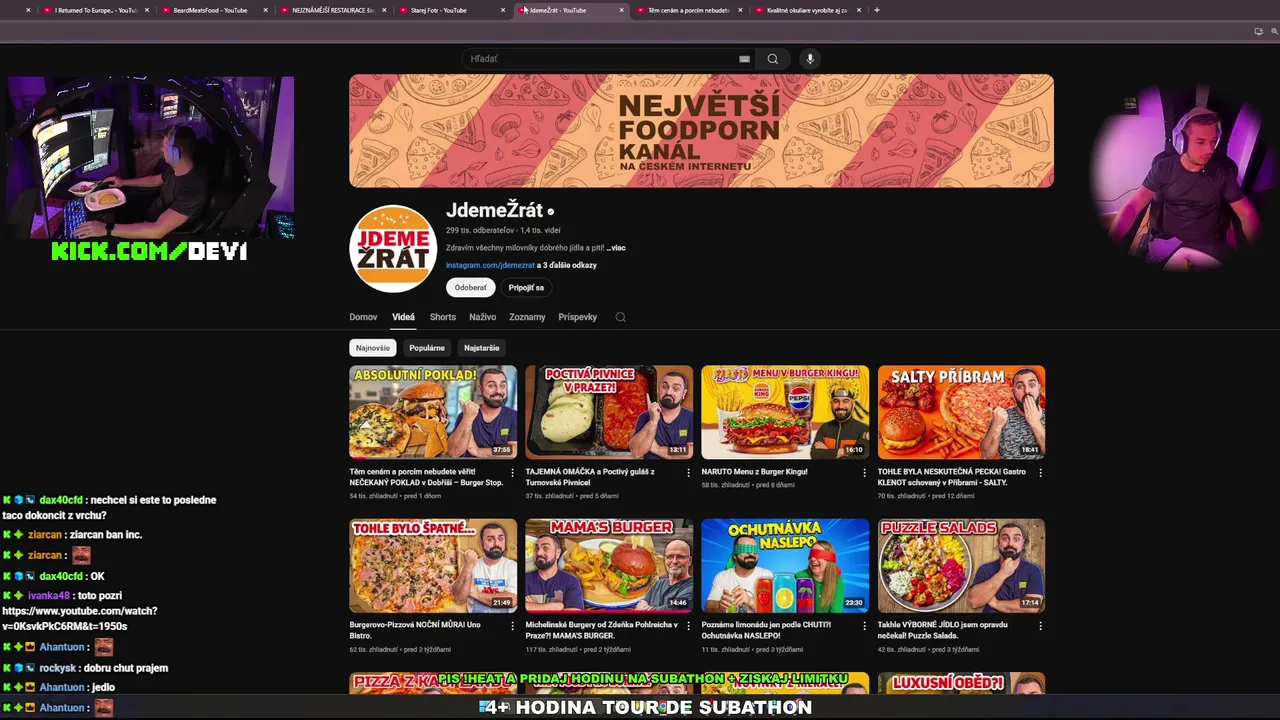Open options menu for the SALTY video
The width and height of the screenshot is (1280, 720).
click(1041, 472)
